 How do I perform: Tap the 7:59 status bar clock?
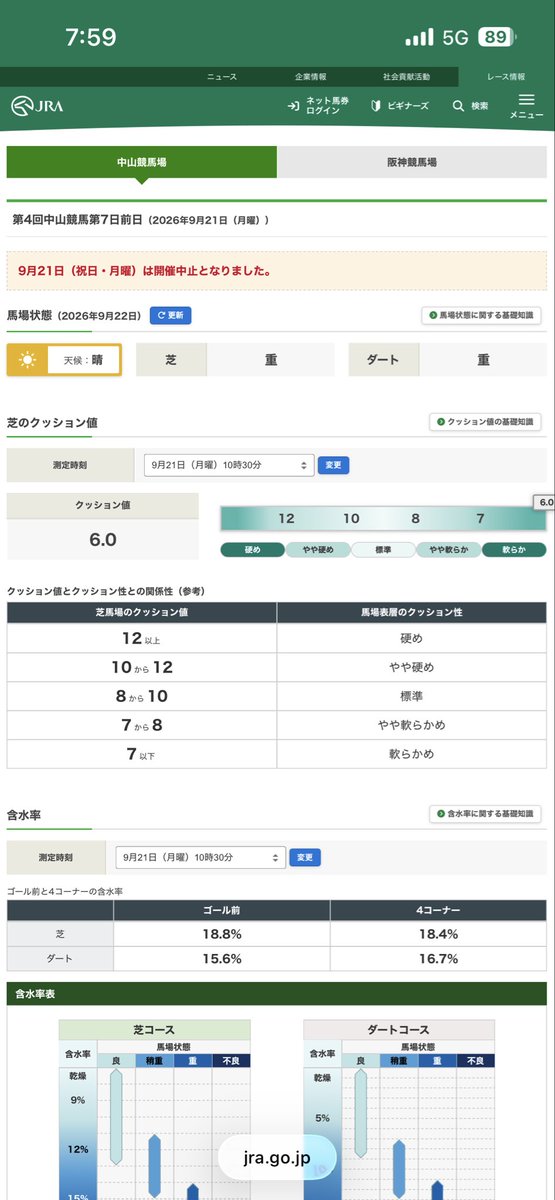[x=91, y=37]
